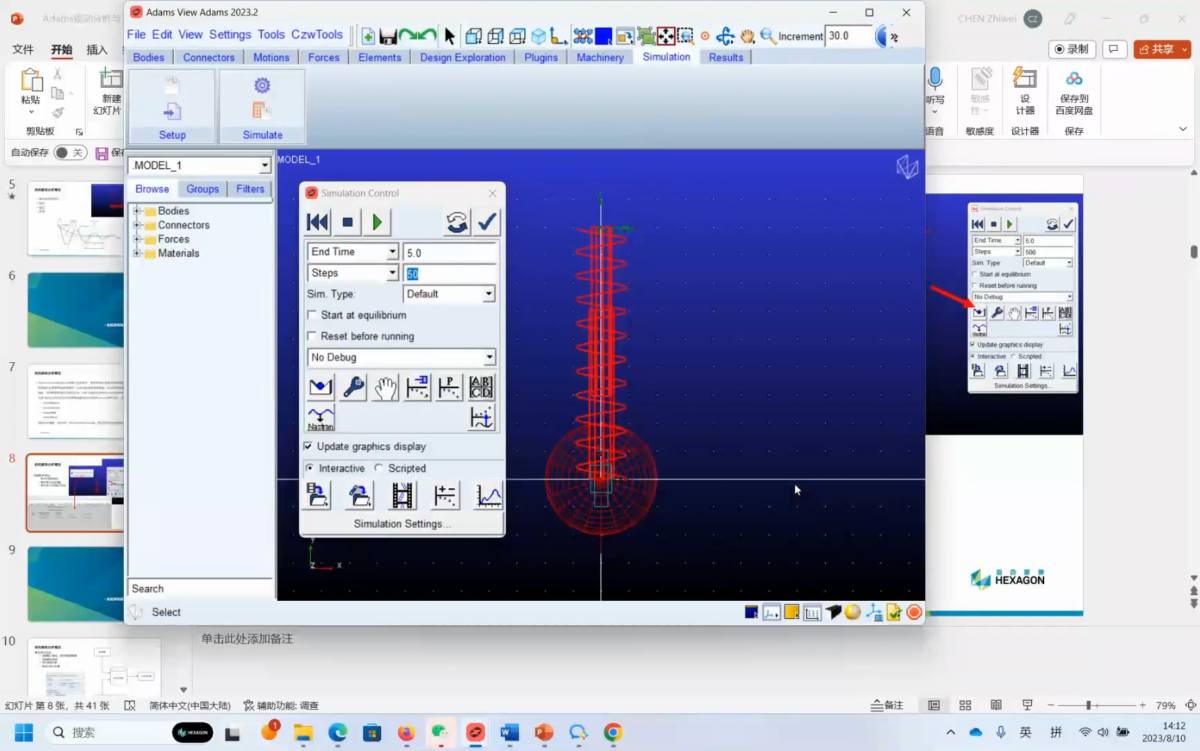Screen dimensions: 1200x751
Task: Click the Simulation Settings... button
Action: pyautogui.click(x=402, y=524)
